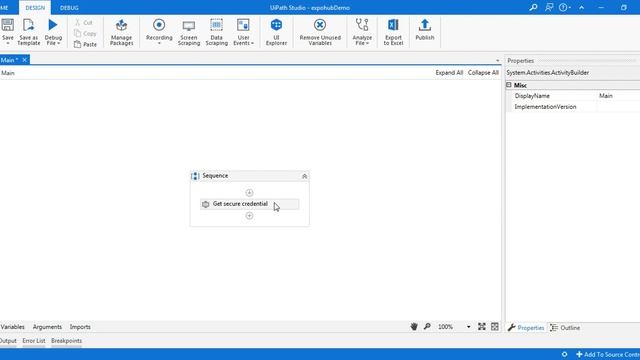Collapse the Misc property category
Image resolution: width=640 pixels, height=360 pixels.
click(509, 85)
